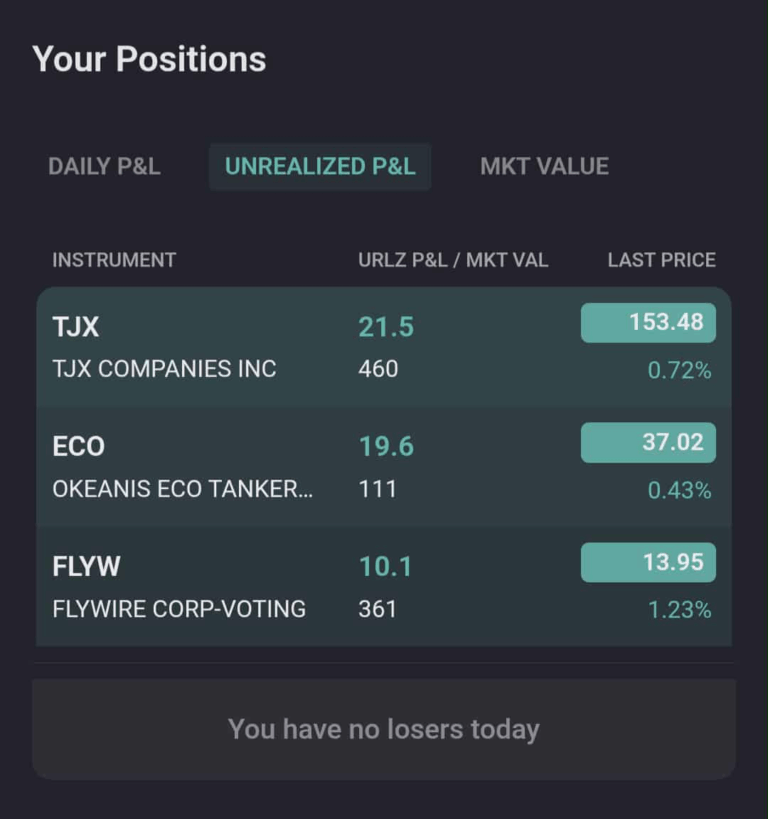Click the TJX COMPANIES INC name
The width and height of the screenshot is (768, 819).
pos(164,369)
